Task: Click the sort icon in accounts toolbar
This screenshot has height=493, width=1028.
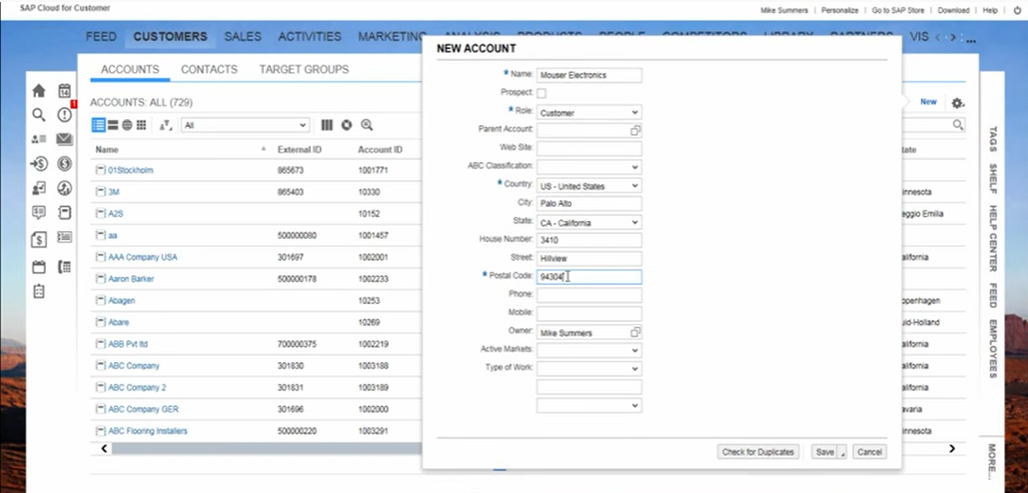Action: pyautogui.click(x=166, y=125)
